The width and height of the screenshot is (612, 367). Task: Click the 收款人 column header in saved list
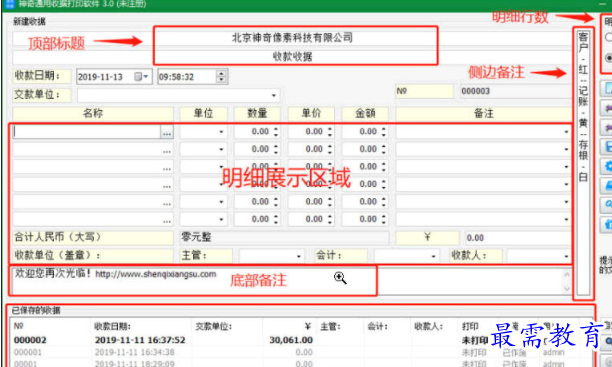[429, 326]
